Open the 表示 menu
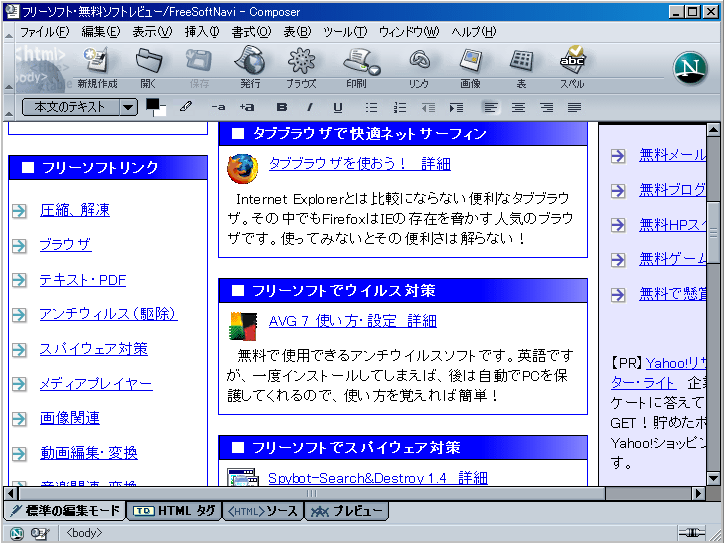Viewport: 724px width, 543px height. (152, 32)
